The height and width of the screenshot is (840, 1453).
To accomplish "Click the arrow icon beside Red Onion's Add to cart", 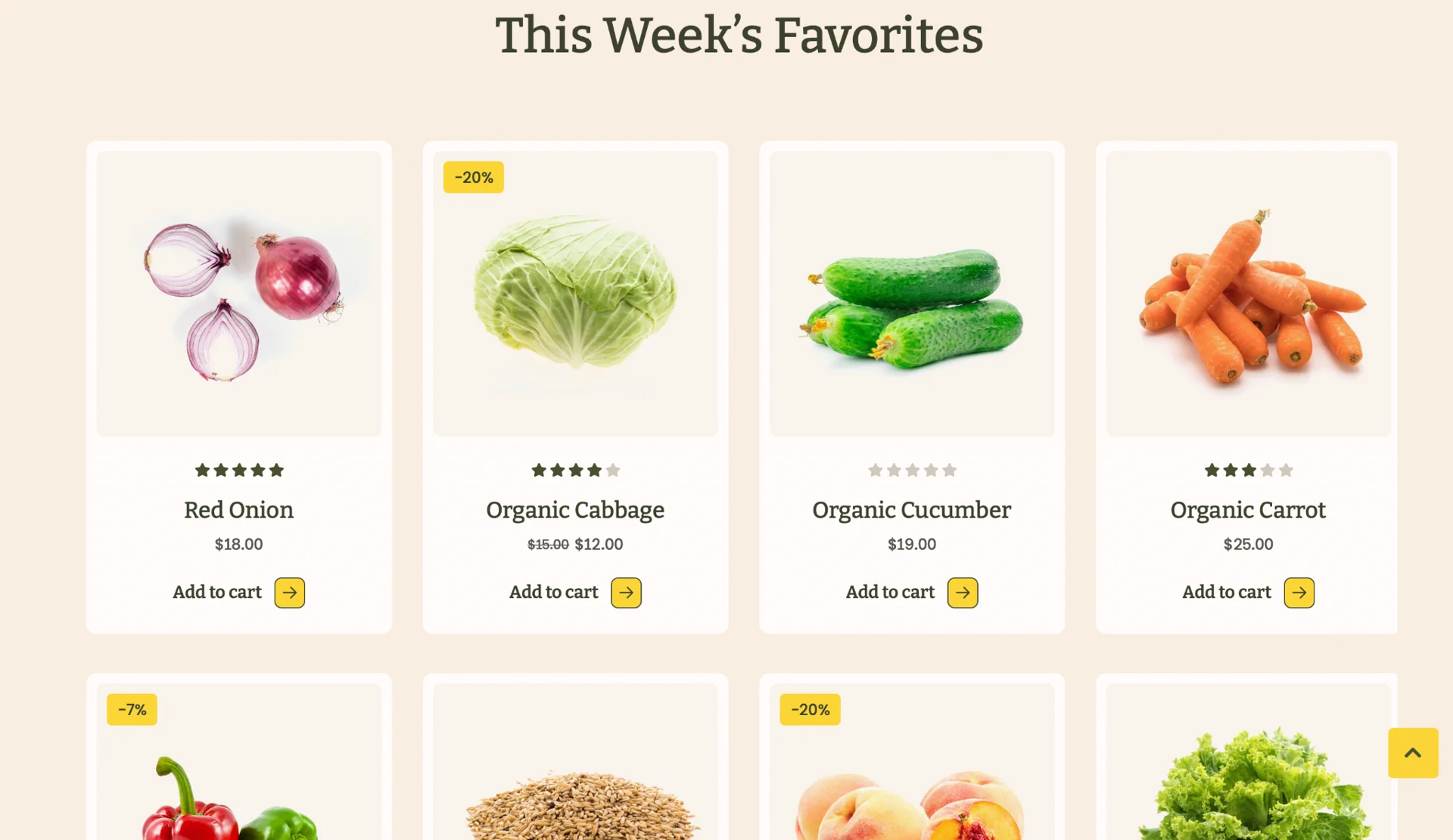I will coord(289,593).
